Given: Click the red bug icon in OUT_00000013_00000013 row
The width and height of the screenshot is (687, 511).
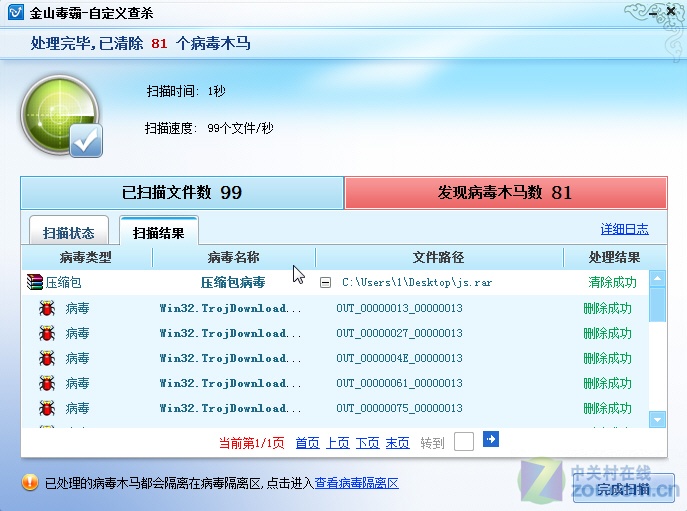Looking at the screenshot, I should click(47, 308).
